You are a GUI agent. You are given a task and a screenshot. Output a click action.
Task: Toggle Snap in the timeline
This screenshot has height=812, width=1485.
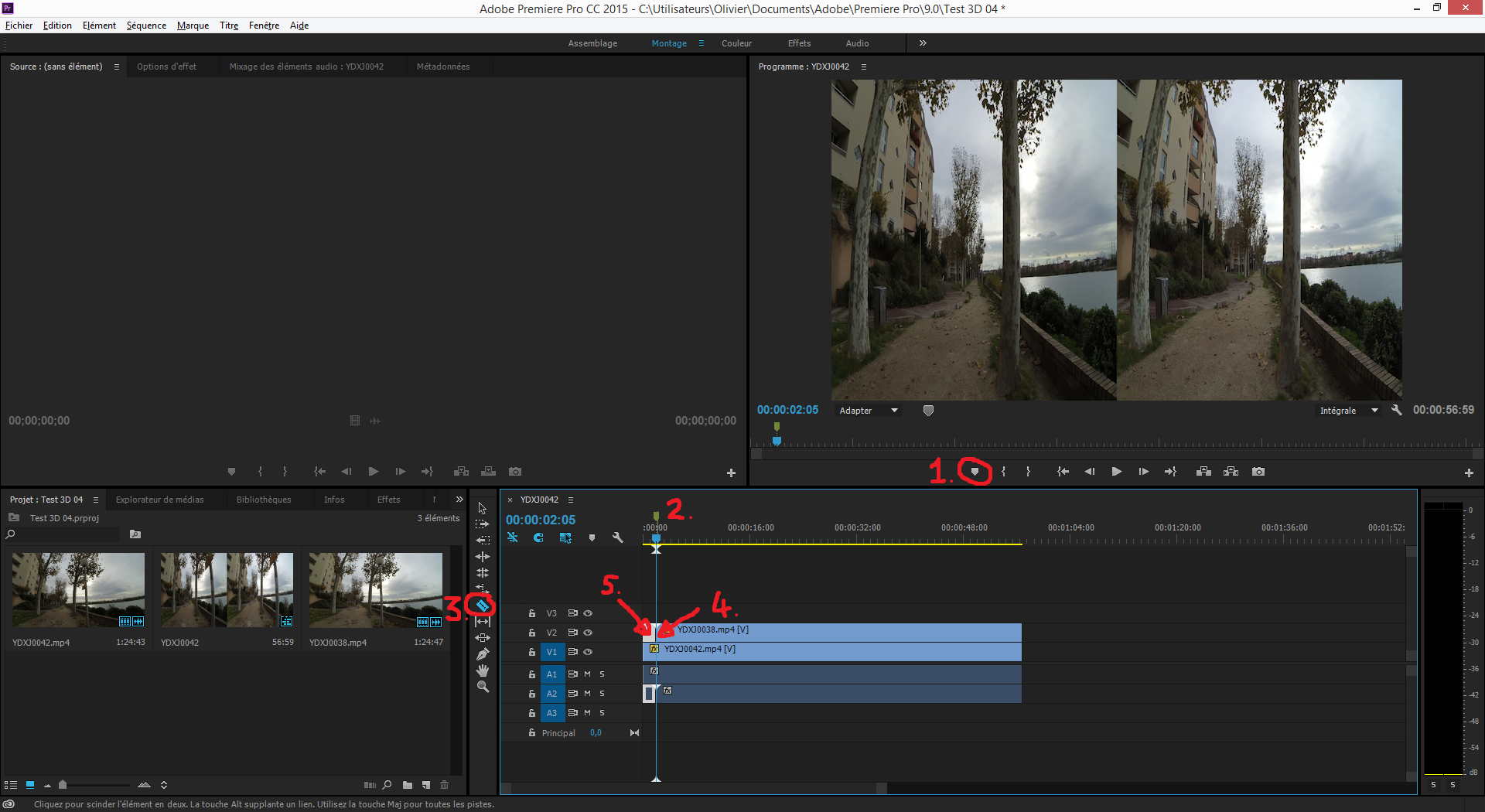click(x=538, y=537)
